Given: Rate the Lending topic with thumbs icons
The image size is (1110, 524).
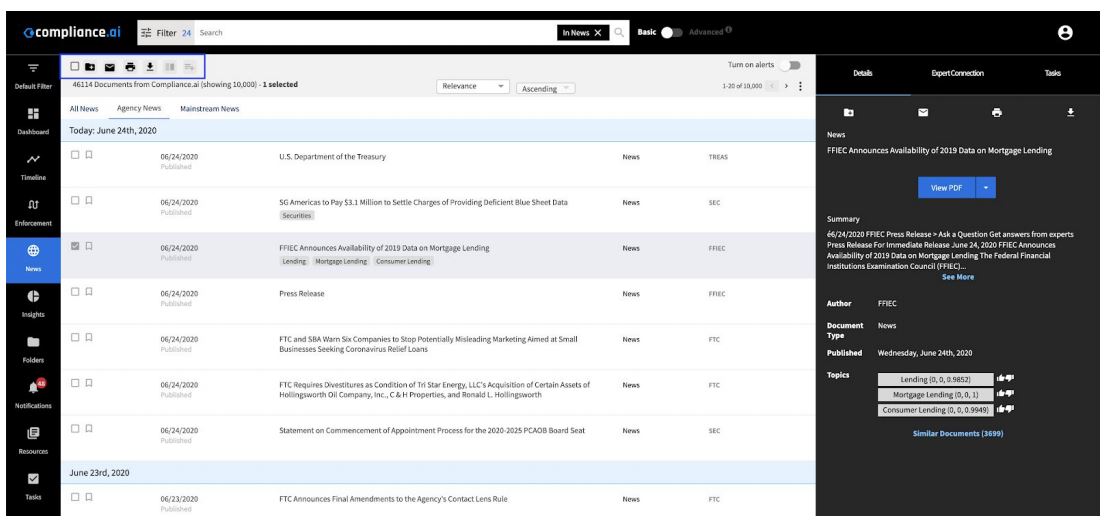Looking at the screenshot, I should pos(1005,379).
